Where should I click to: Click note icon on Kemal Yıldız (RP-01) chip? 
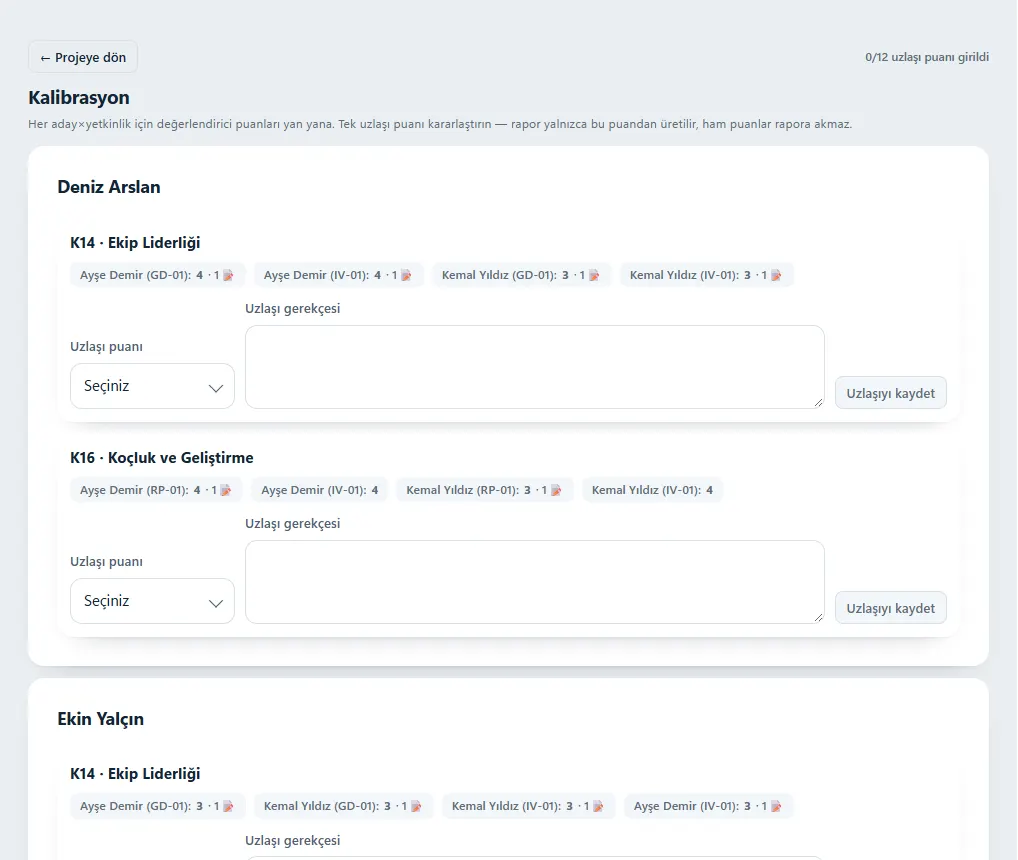[556, 490]
